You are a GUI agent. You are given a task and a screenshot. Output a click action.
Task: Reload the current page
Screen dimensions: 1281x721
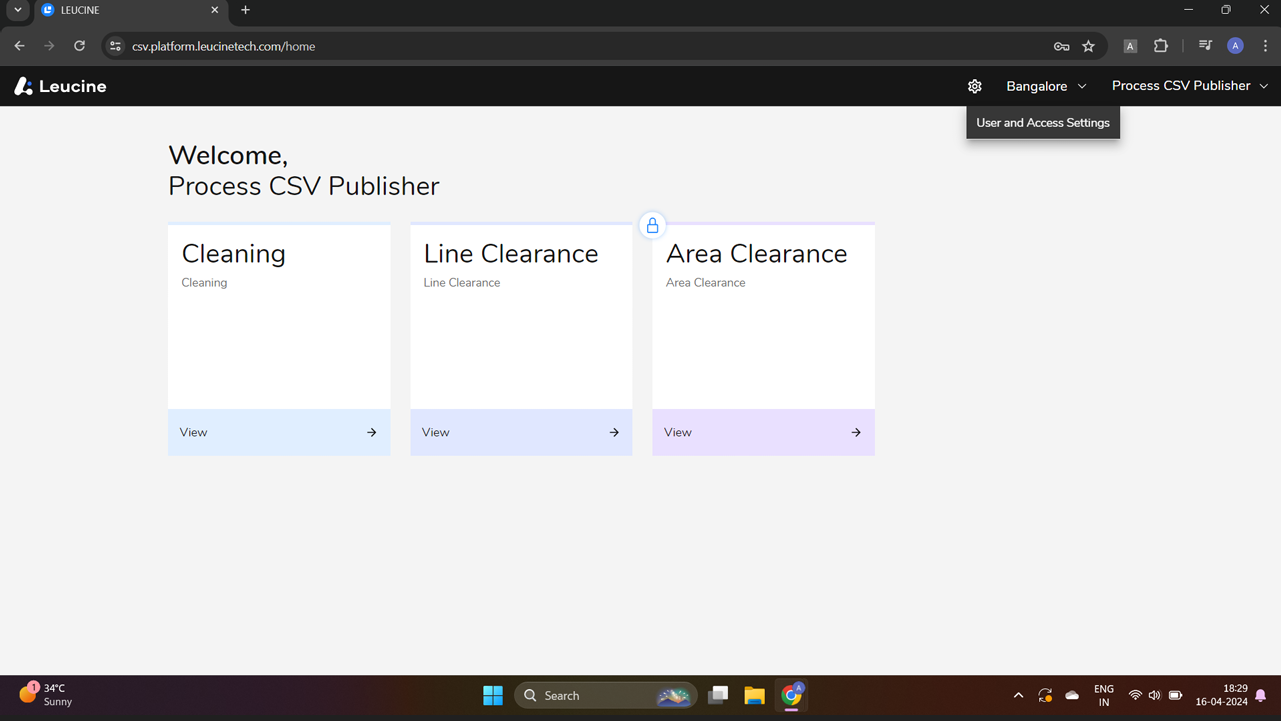pyautogui.click(x=79, y=46)
